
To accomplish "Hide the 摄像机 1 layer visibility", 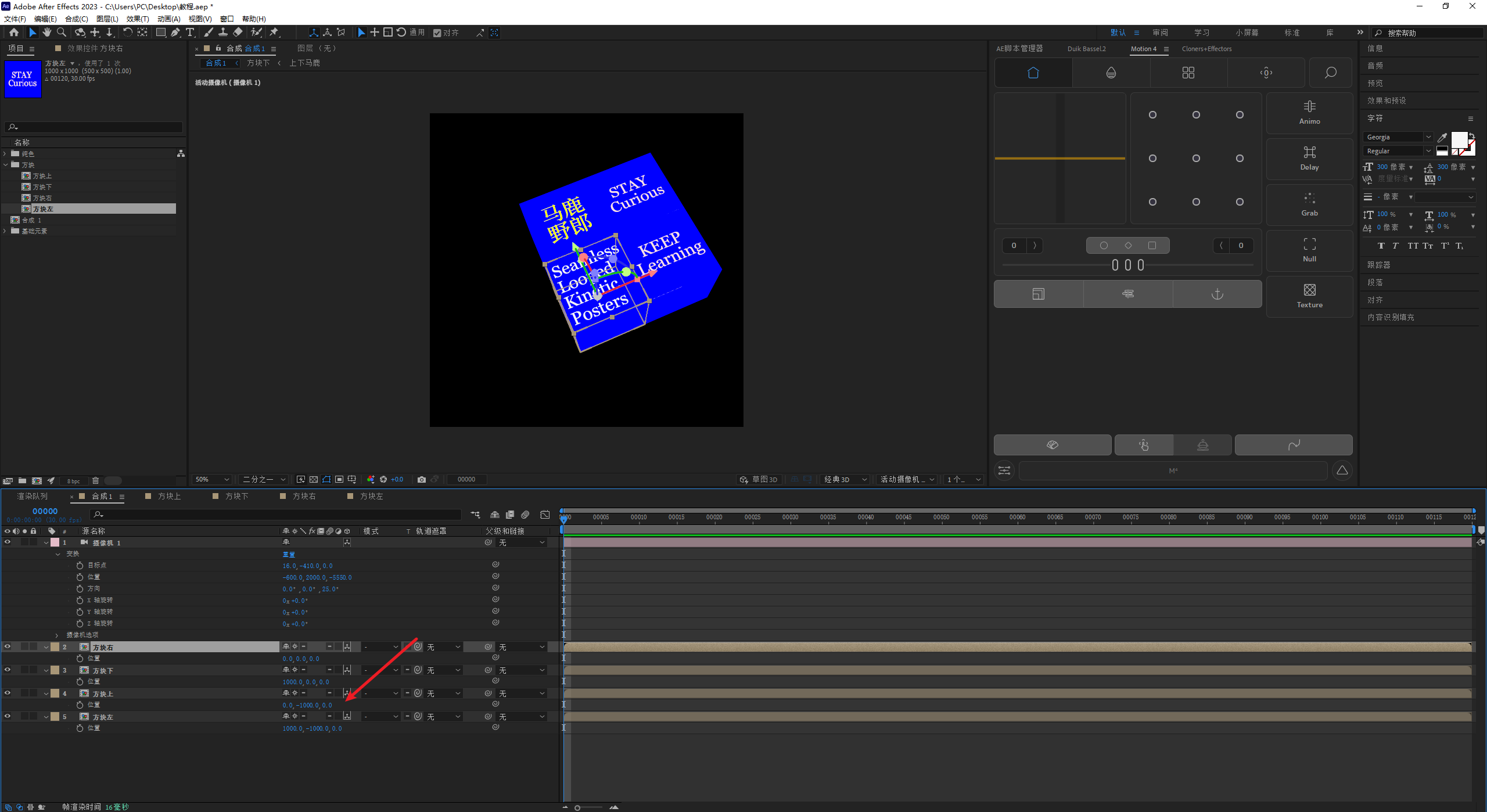I will pos(8,542).
